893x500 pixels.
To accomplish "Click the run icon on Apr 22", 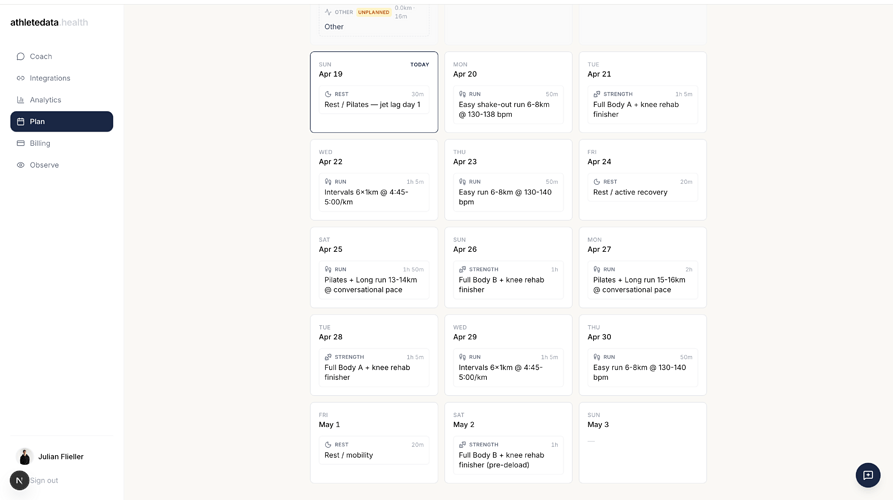I will pyautogui.click(x=328, y=182).
